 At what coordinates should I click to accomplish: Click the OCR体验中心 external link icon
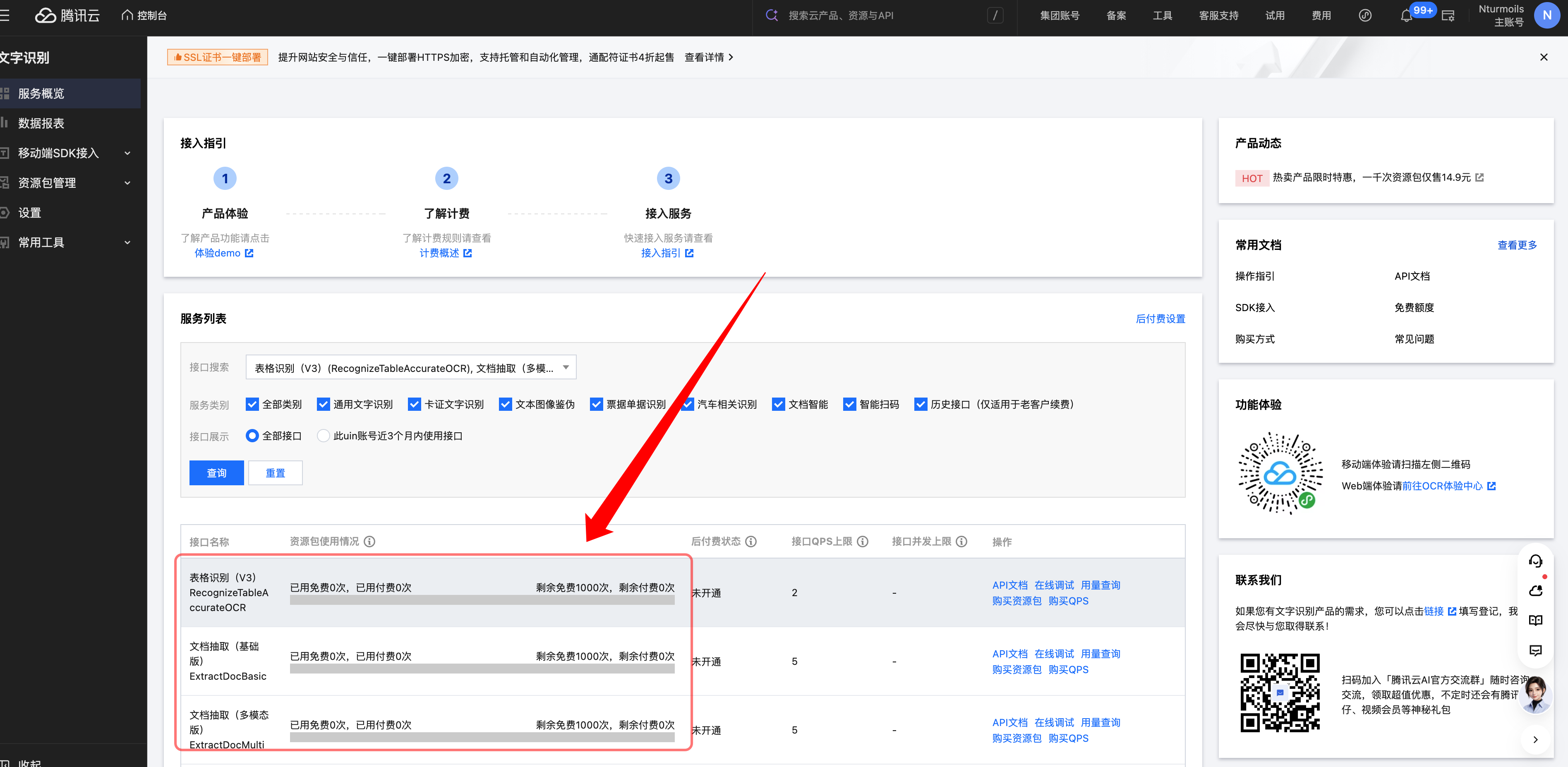pos(1491,487)
